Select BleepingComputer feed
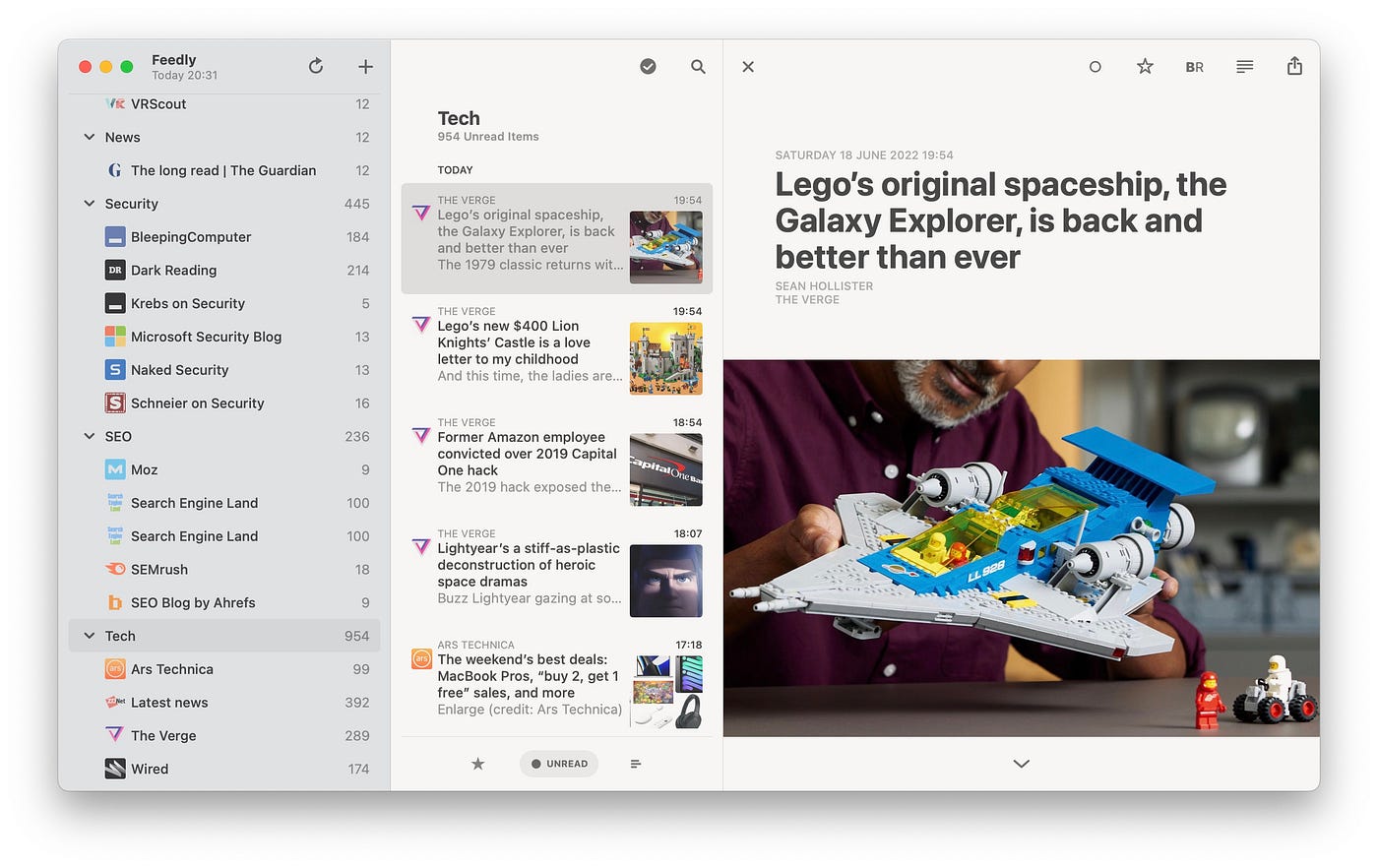This screenshot has height=868, width=1378. click(x=224, y=236)
